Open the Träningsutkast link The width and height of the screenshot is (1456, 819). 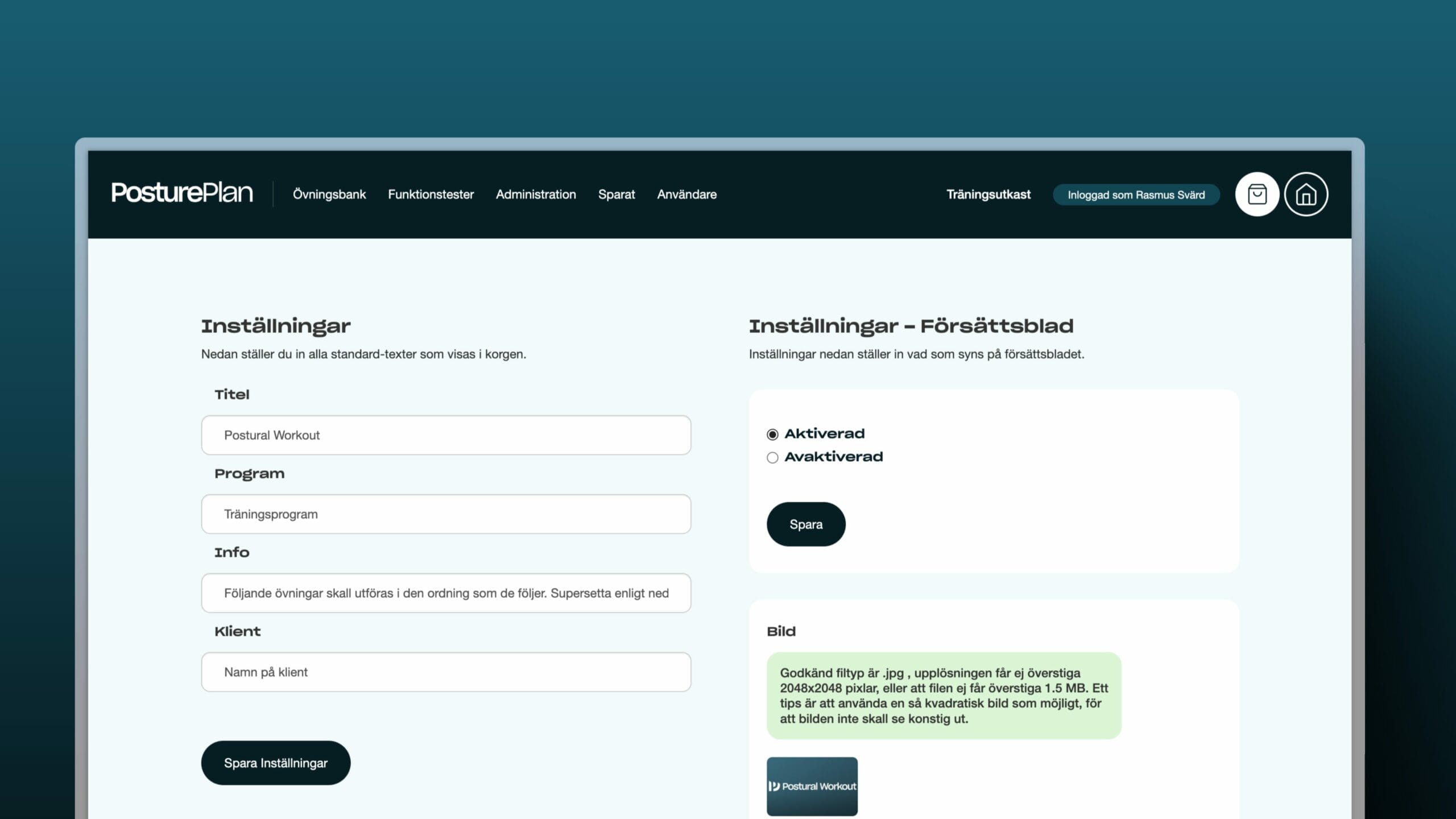tap(988, 195)
